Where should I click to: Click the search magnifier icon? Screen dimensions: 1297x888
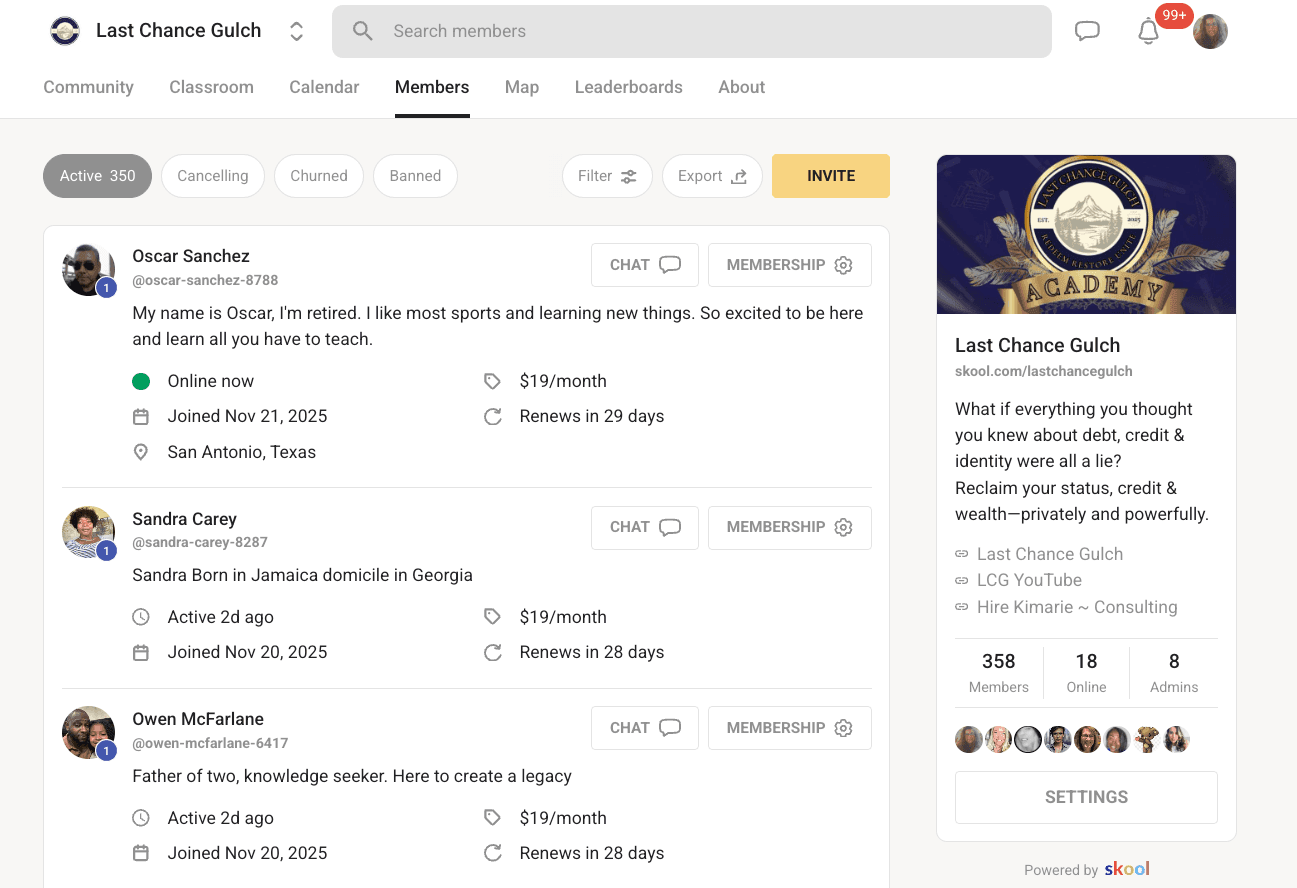pos(363,31)
